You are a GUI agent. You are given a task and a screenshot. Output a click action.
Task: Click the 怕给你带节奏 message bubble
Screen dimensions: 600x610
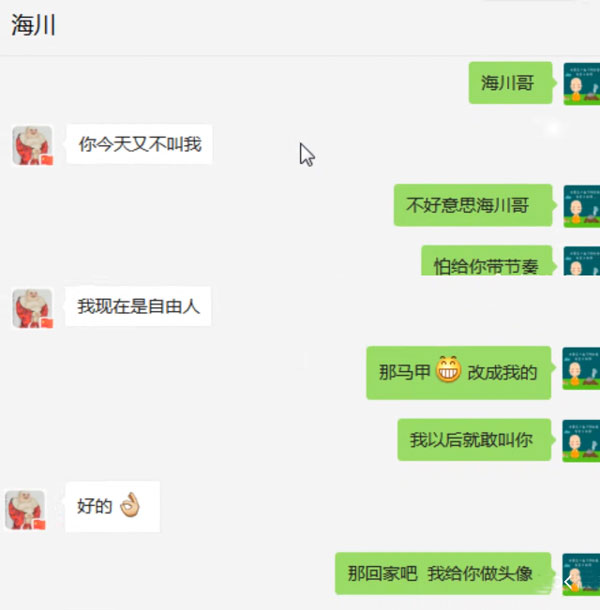(487, 261)
